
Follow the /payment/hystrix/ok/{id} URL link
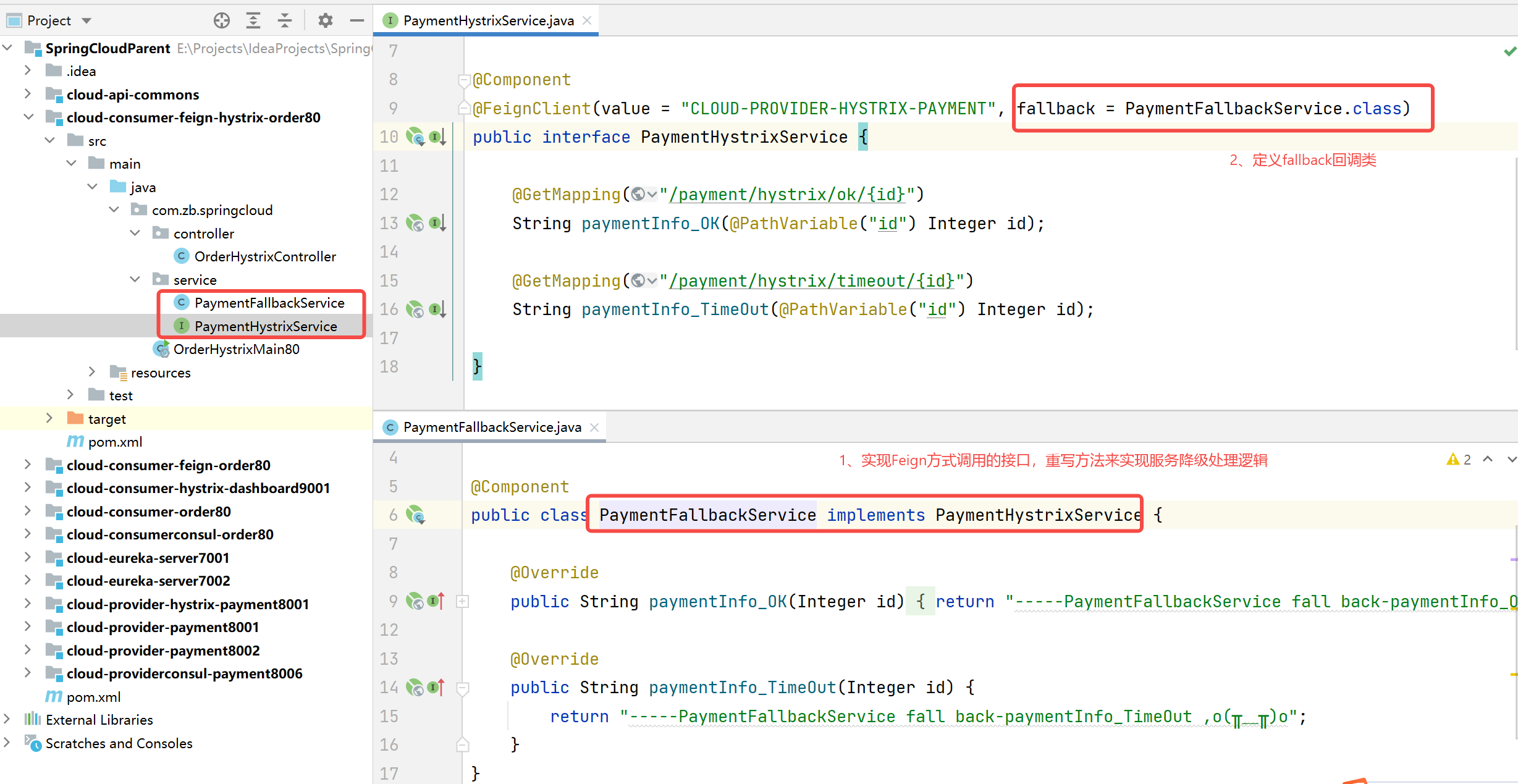click(x=787, y=195)
